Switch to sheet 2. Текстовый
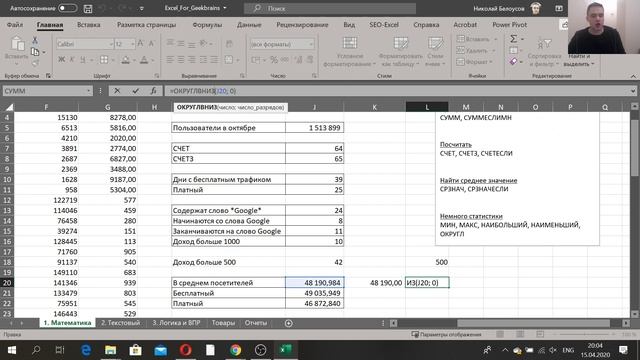640x360 pixels. click(120, 323)
